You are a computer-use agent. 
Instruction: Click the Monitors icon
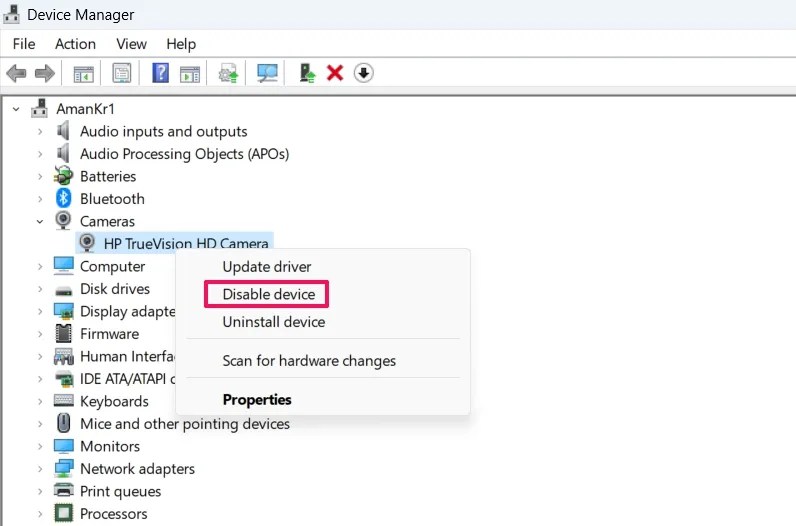(x=63, y=446)
